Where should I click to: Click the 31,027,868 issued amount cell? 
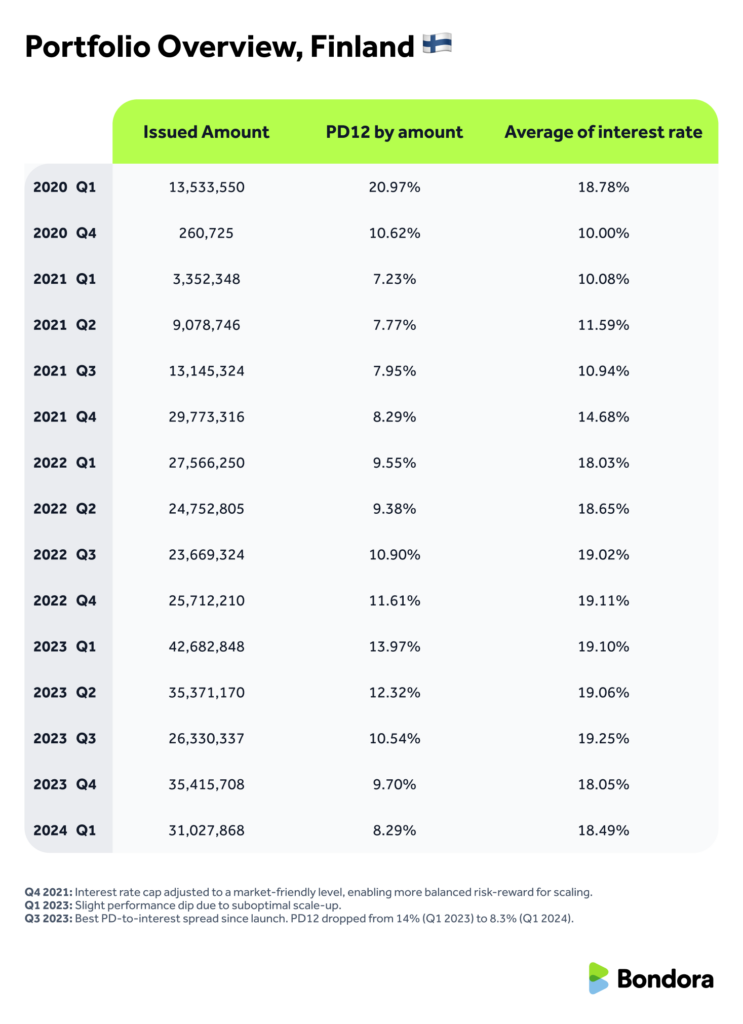[x=206, y=831]
